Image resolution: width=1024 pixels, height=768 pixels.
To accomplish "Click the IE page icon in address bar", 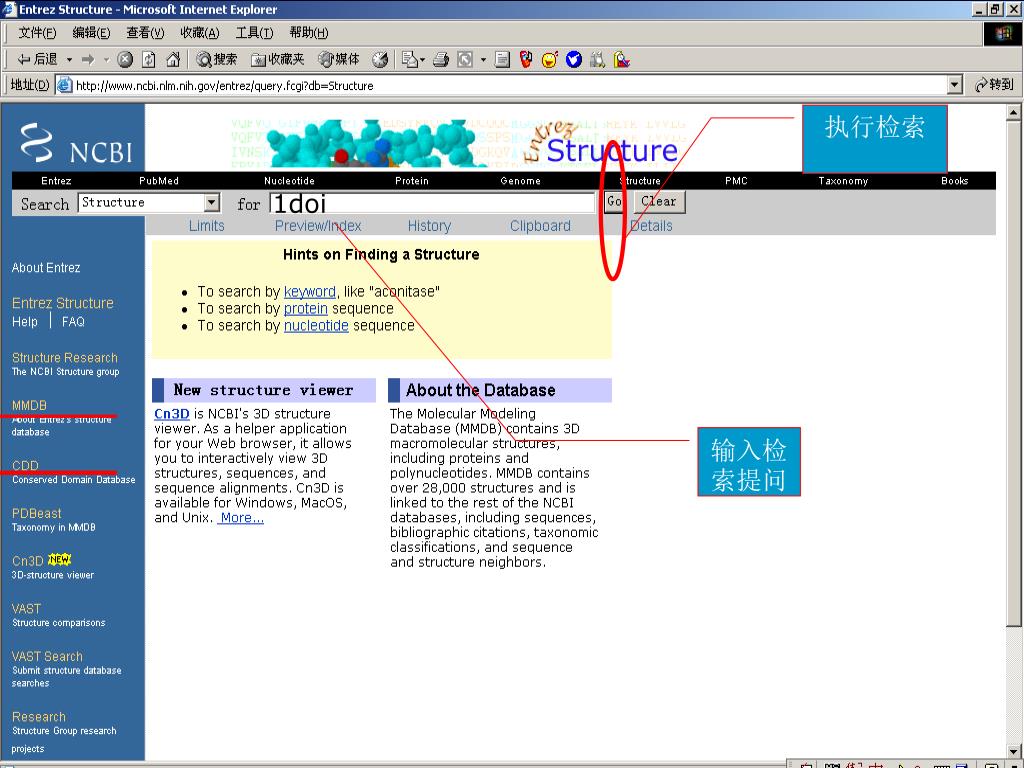I will point(63,85).
